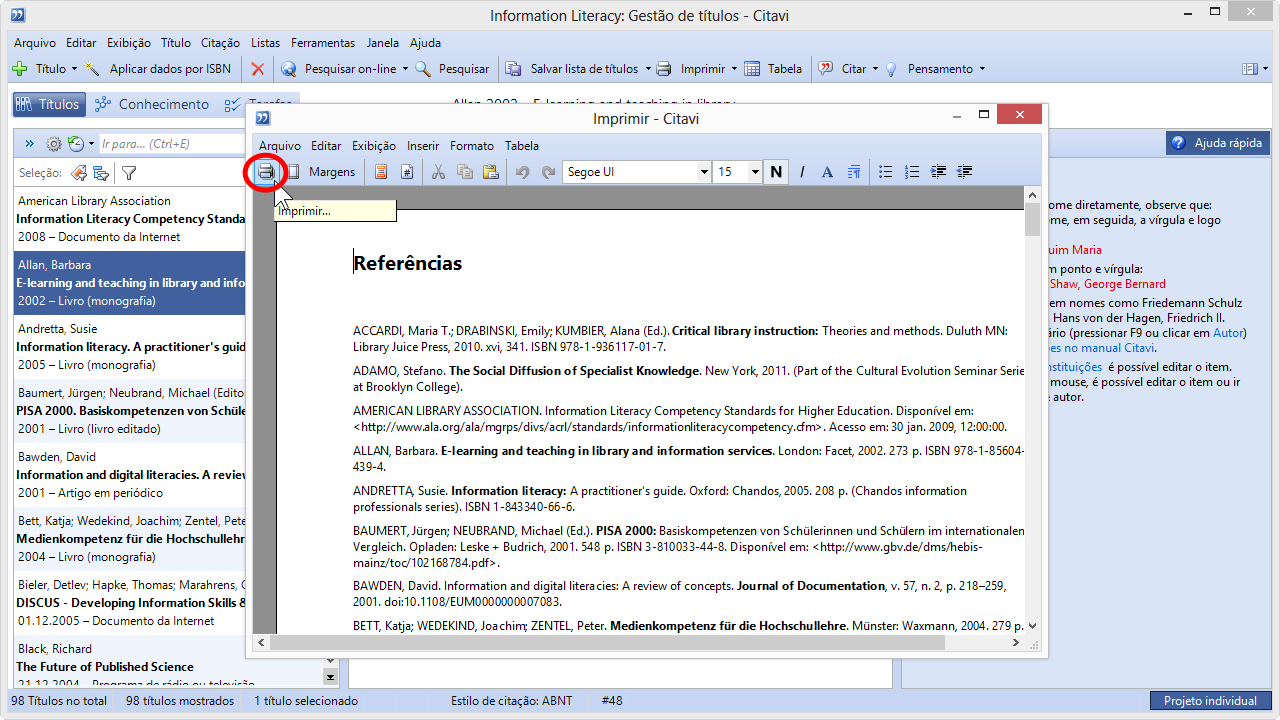Image resolution: width=1280 pixels, height=720 pixels.
Task: Expand the Imprimir dropdown arrow in main toolbar
Action: tap(734, 69)
